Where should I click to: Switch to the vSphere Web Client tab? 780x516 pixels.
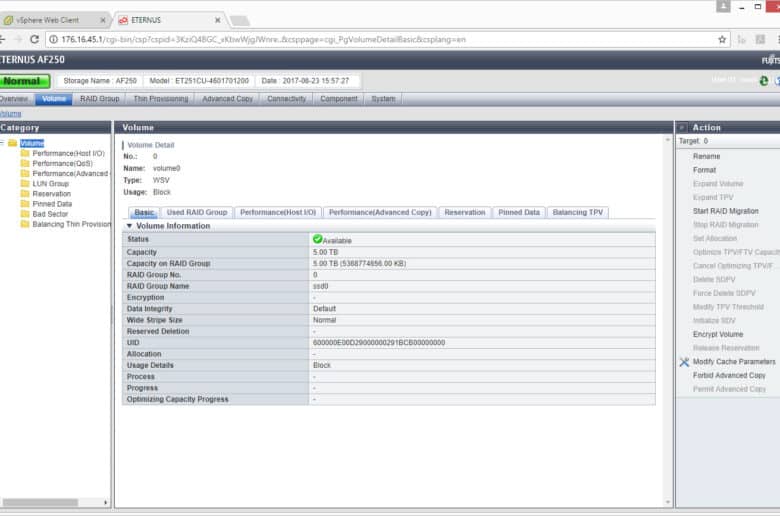[x=47, y=20]
